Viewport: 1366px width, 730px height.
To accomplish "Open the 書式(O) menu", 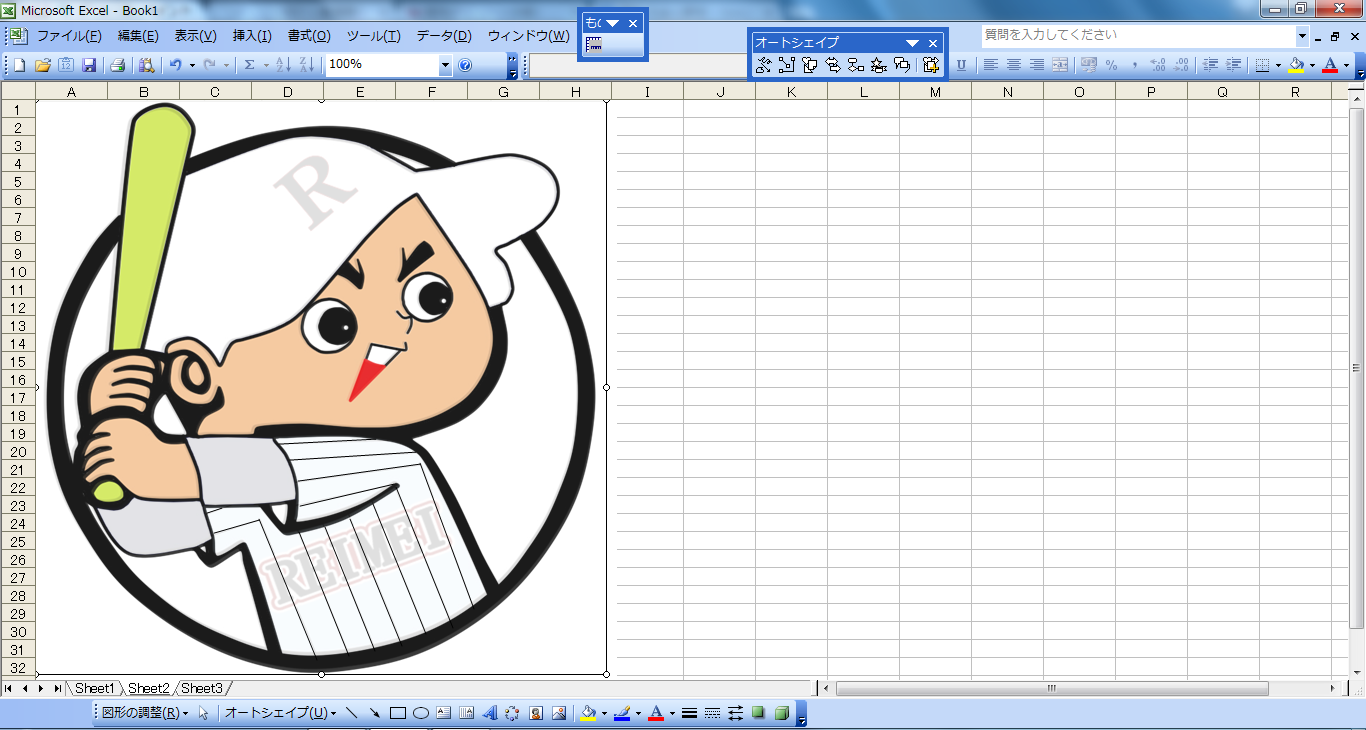I will pyautogui.click(x=309, y=36).
